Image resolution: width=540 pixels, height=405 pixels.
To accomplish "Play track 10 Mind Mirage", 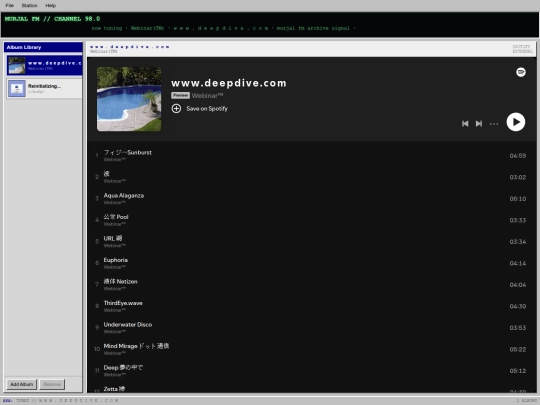I will [x=312, y=349].
